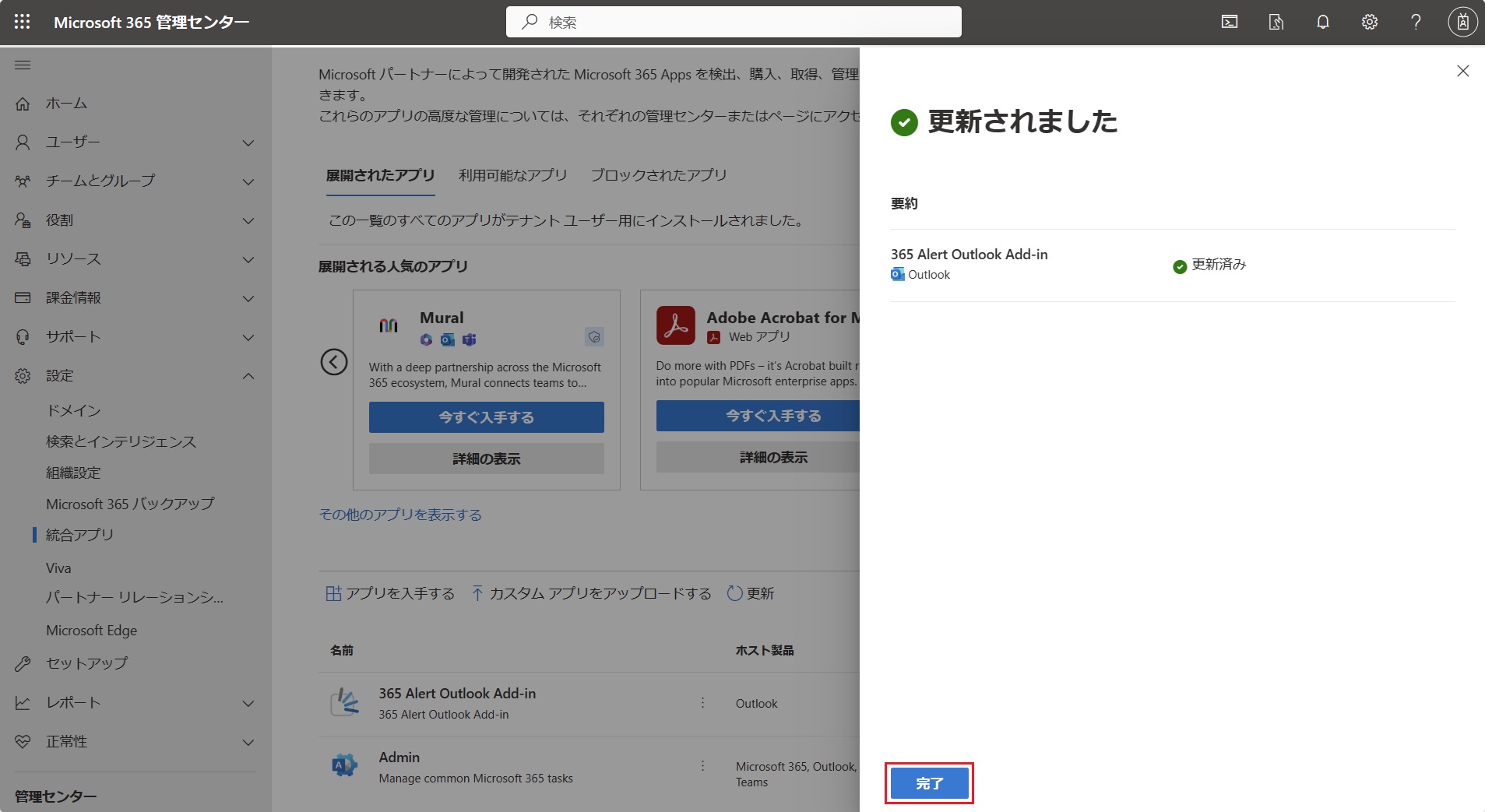Open the account profile avatar
The image size is (1485, 812).
coord(1462,22)
